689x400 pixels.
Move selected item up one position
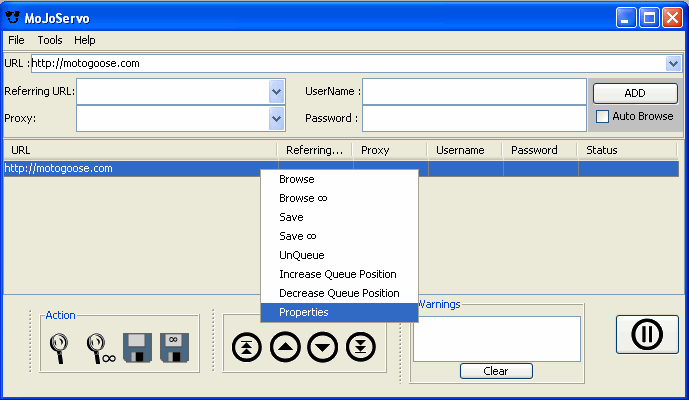pos(284,347)
